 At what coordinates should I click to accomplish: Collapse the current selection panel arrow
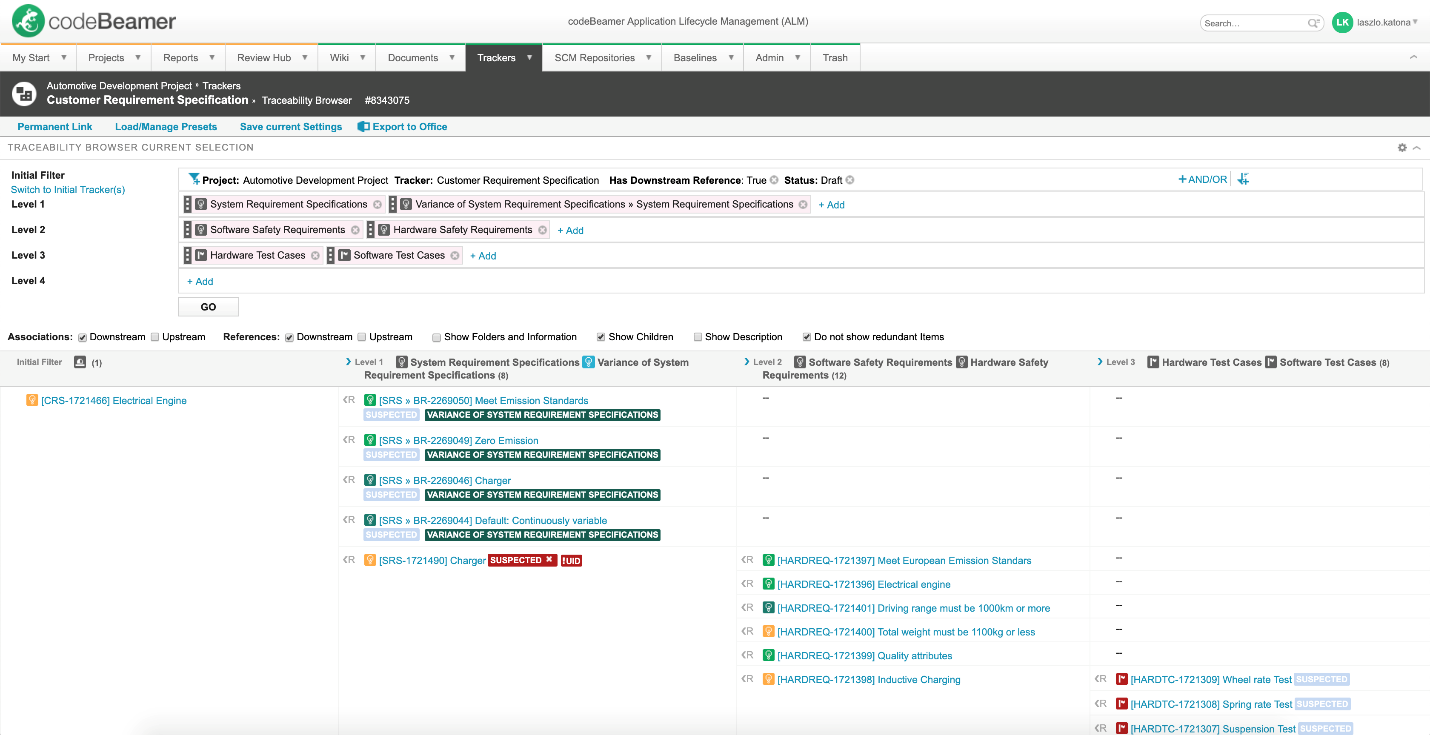[1416, 148]
